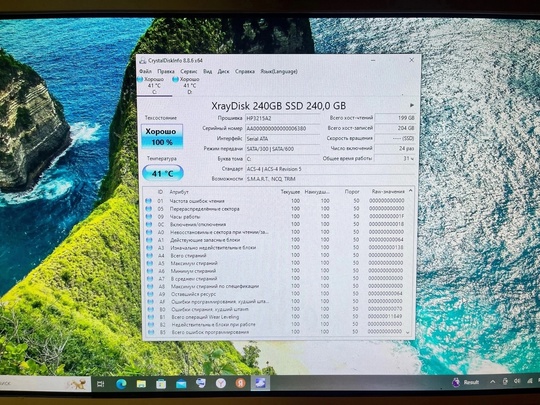Select attribute 01 Частота ошибок чтения
540x405 pixels.
click(x=276, y=201)
